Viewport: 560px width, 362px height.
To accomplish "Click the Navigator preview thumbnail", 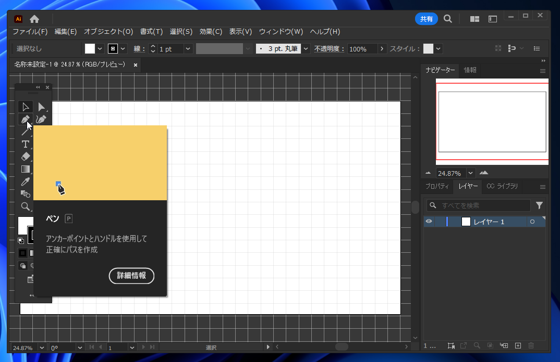I will click(492, 121).
